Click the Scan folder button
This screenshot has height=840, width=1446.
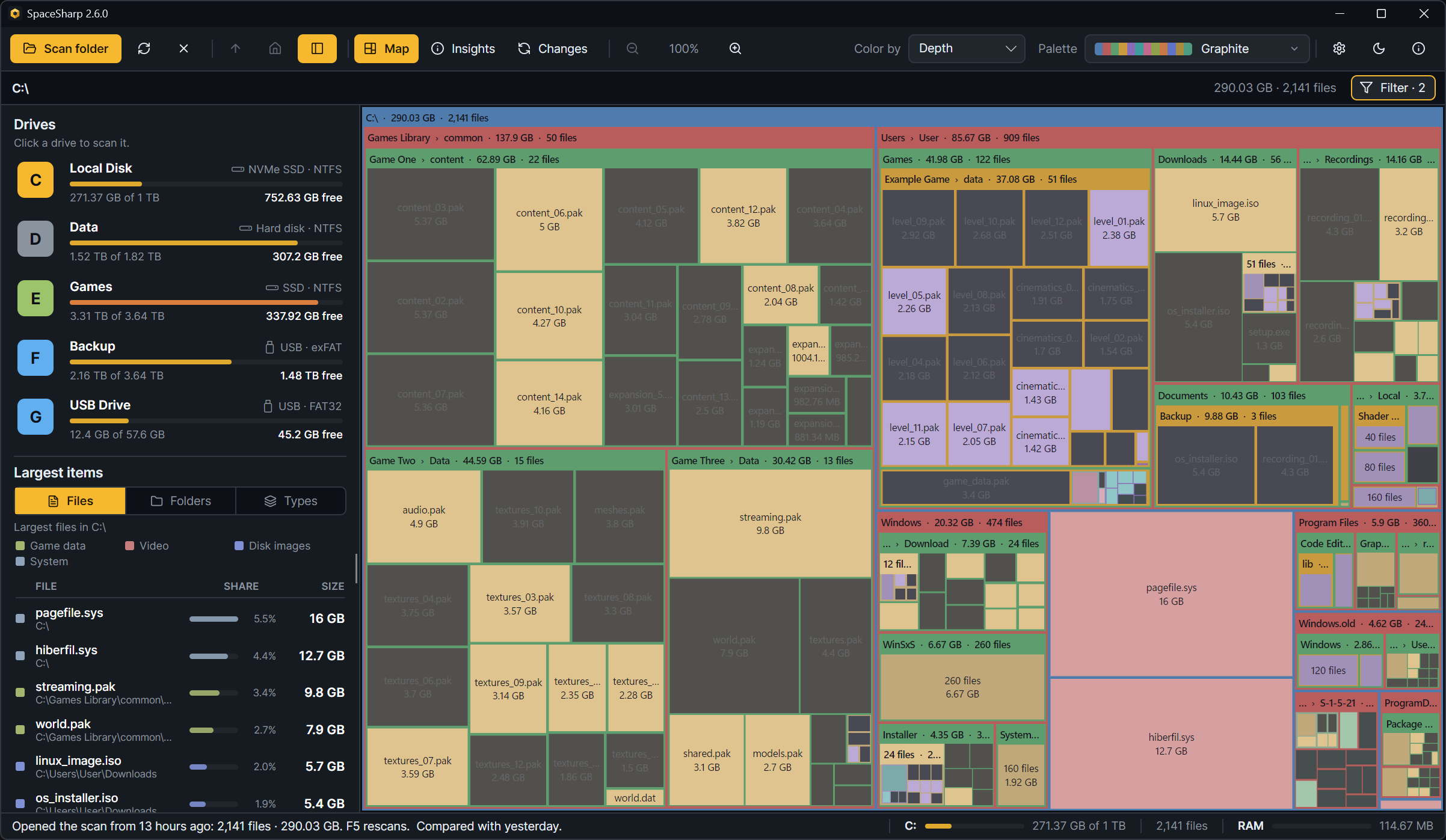point(66,49)
